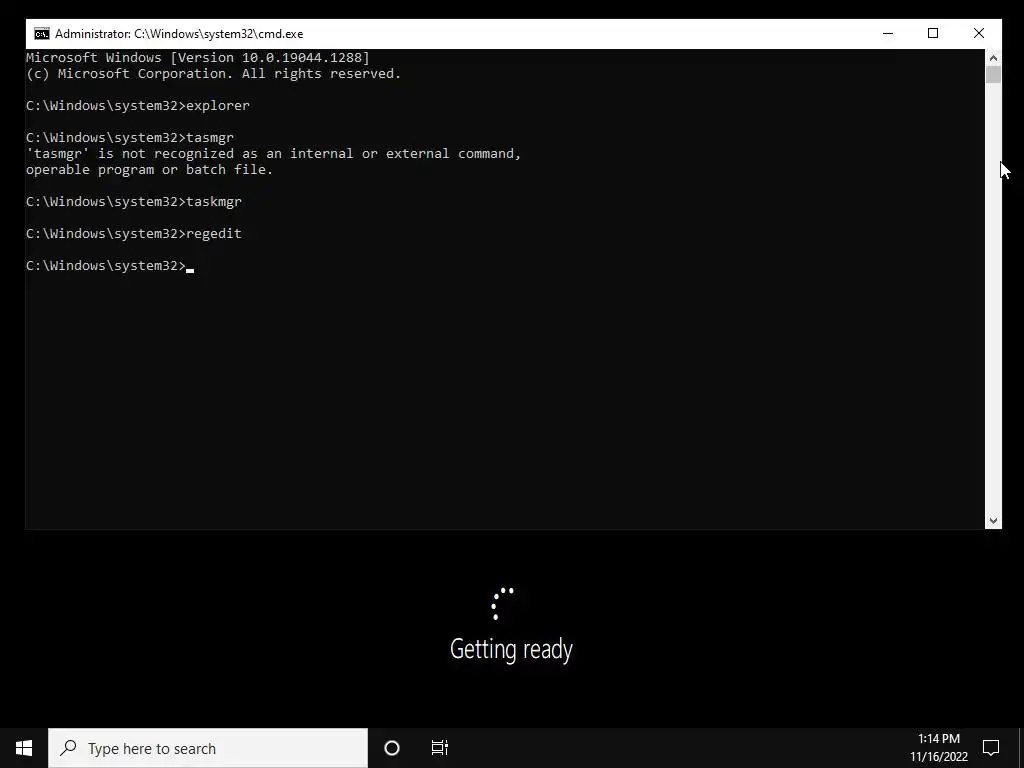Click the clock showing 1:14 PM
This screenshot has height=768, width=1024.
[938, 739]
